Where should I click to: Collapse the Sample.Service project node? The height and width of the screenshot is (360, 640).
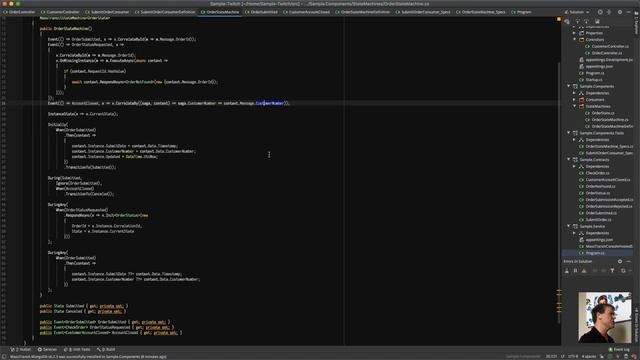(x=569, y=226)
